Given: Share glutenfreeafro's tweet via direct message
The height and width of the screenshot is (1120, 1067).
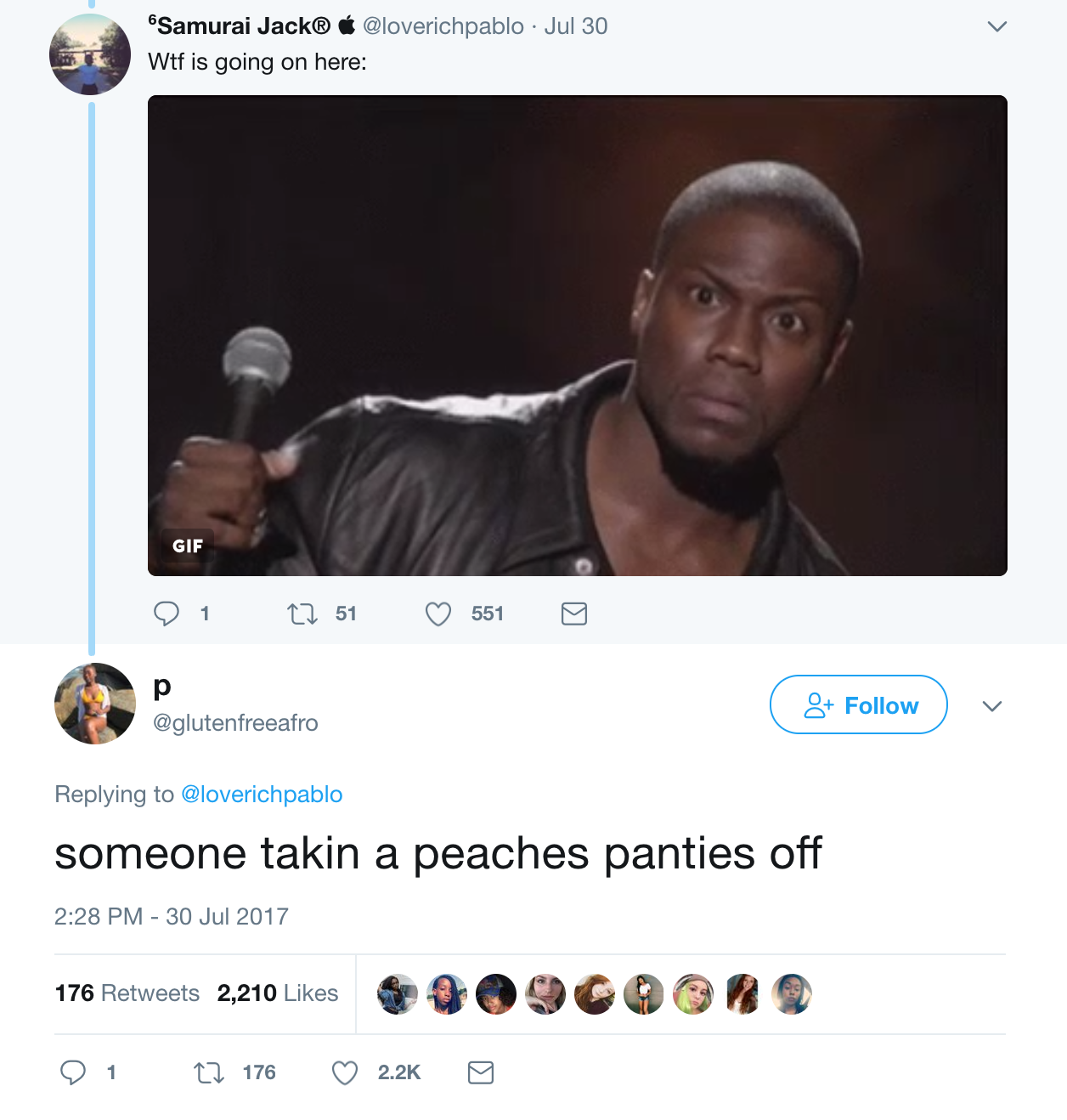Looking at the screenshot, I should coord(481,1072).
